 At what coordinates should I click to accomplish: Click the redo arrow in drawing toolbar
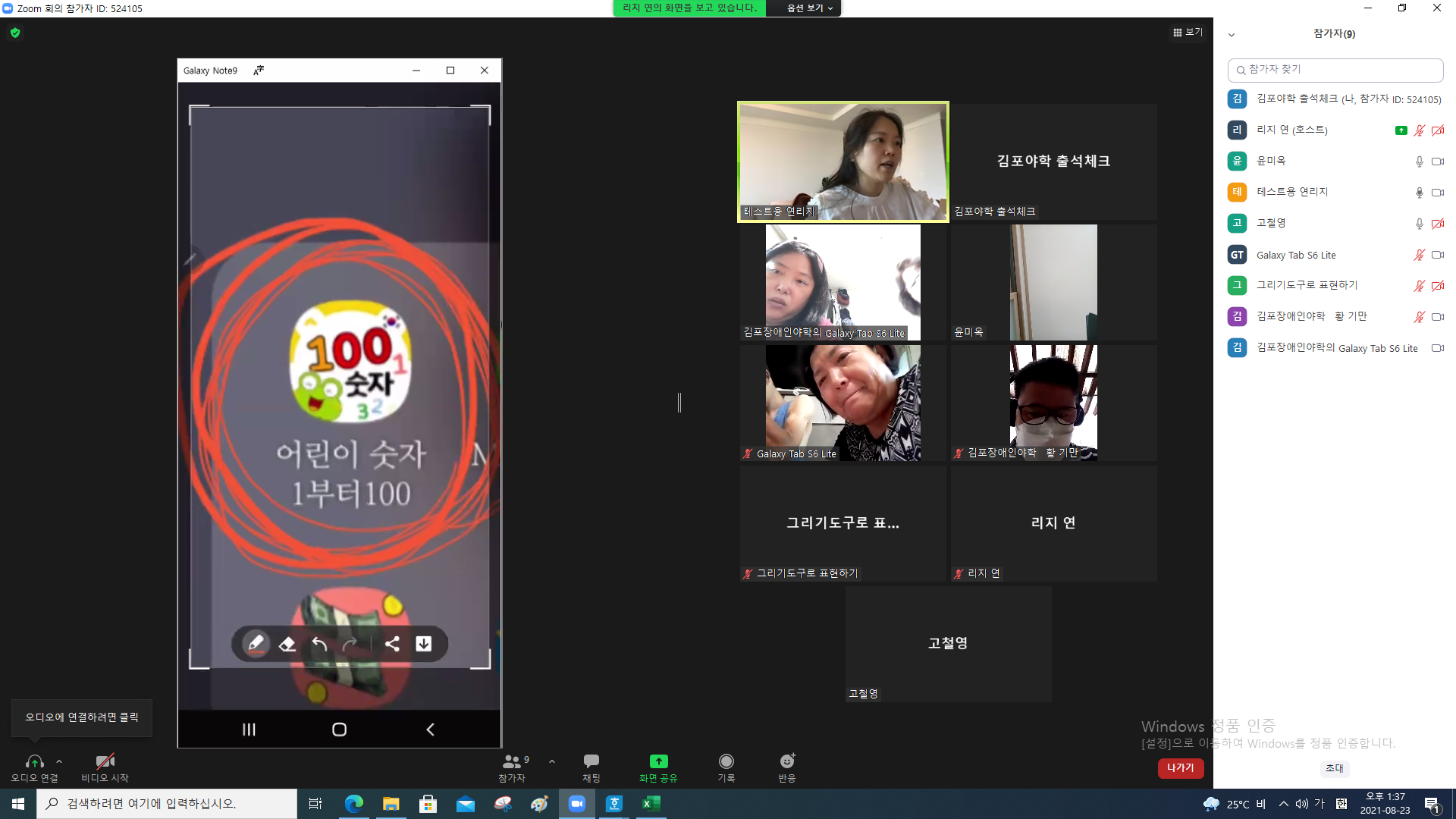(x=350, y=645)
